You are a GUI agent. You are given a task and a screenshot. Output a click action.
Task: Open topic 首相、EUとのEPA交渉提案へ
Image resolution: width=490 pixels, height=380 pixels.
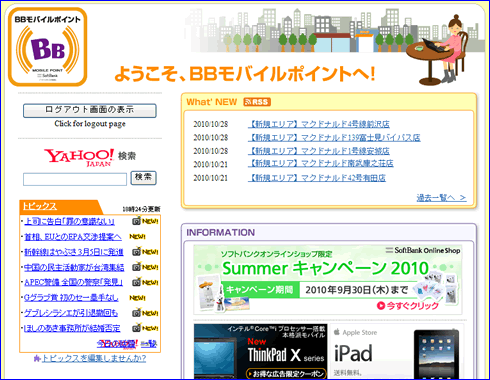tap(73, 237)
